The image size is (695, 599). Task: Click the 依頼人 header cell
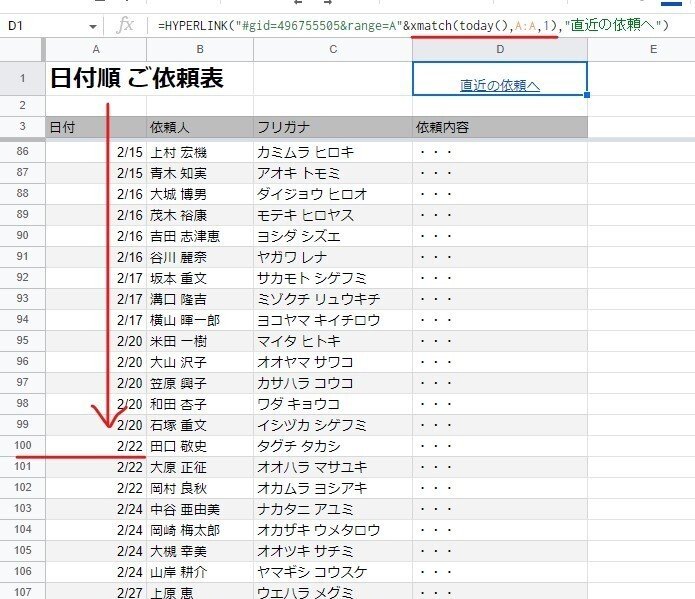pyautogui.click(x=200, y=127)
